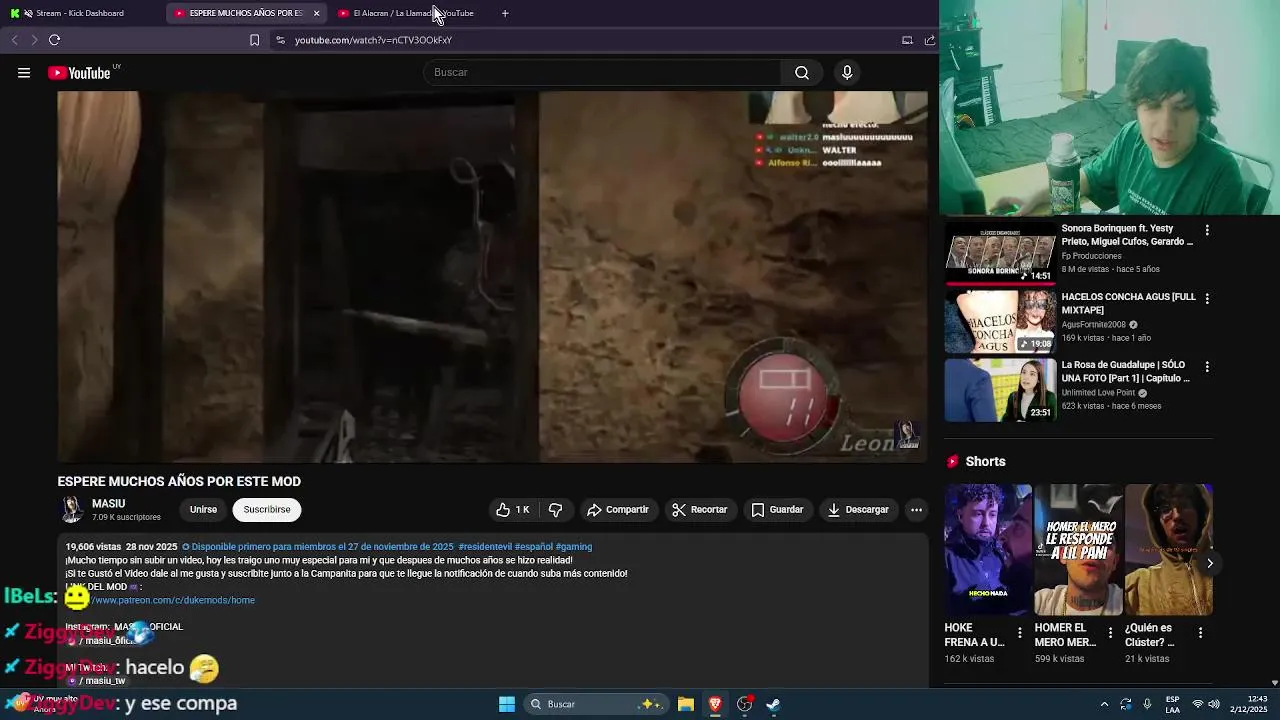Image resolution: width=1280 pixels, height=720 pixels.
Task: Open options menu for HACELOS CONCHA AGUS
Action: [1207, 298]
